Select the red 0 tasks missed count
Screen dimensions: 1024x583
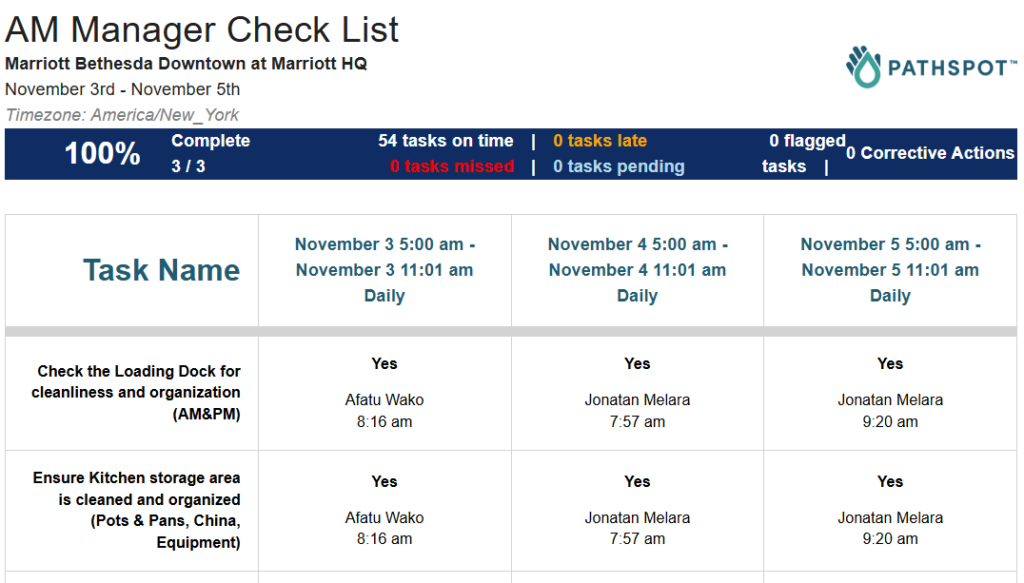452,166
